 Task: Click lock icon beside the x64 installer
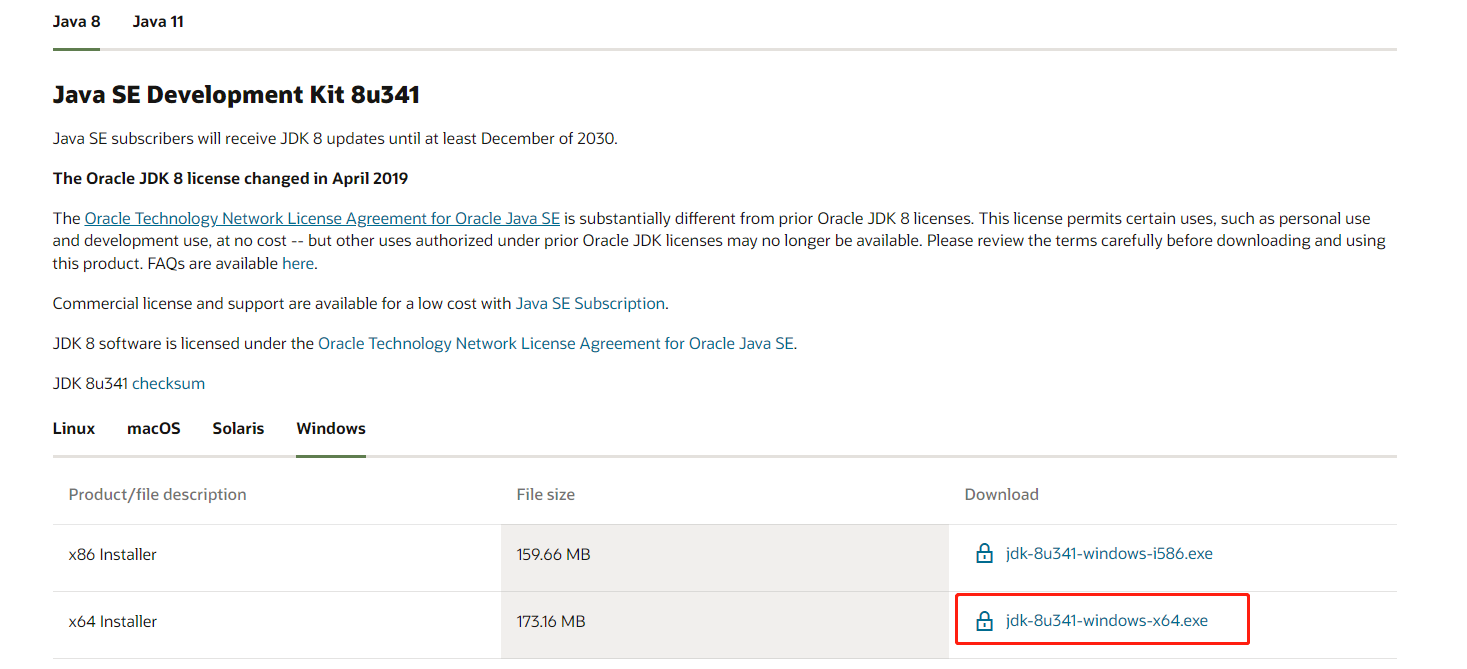985,621
